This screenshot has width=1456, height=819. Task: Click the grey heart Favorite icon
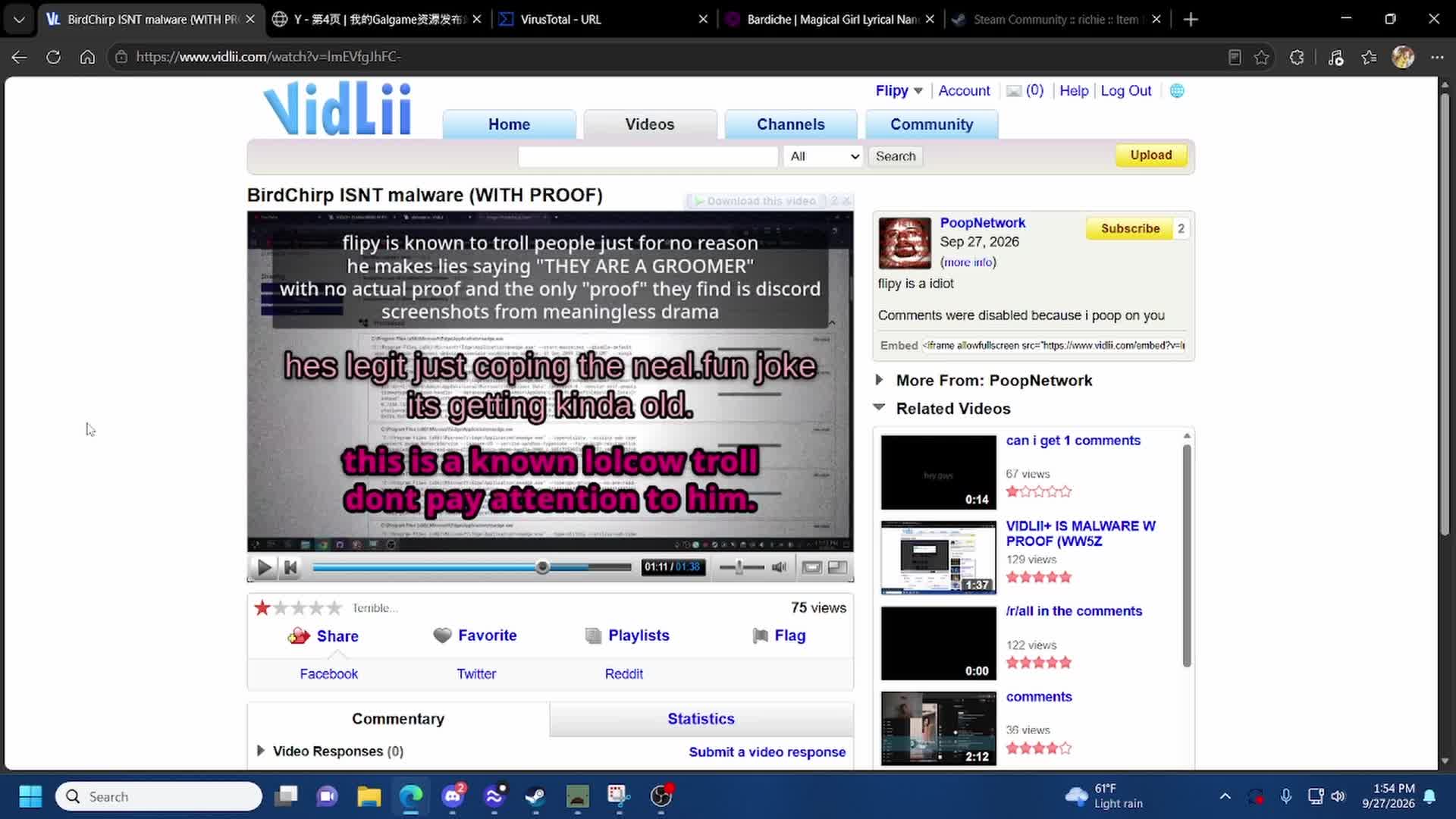tap(442, 635)
